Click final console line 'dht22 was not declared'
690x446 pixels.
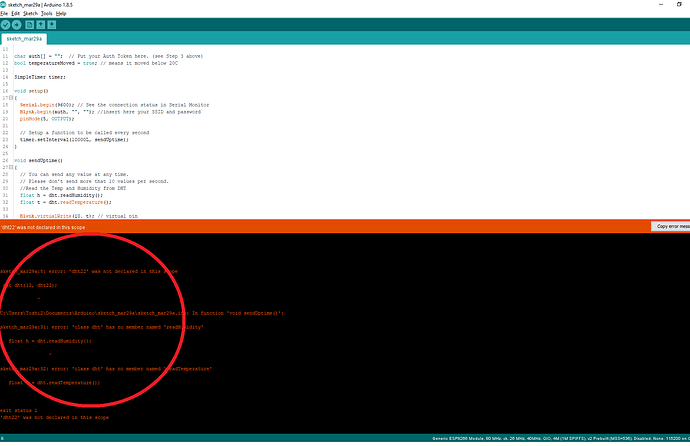(55, 417)
